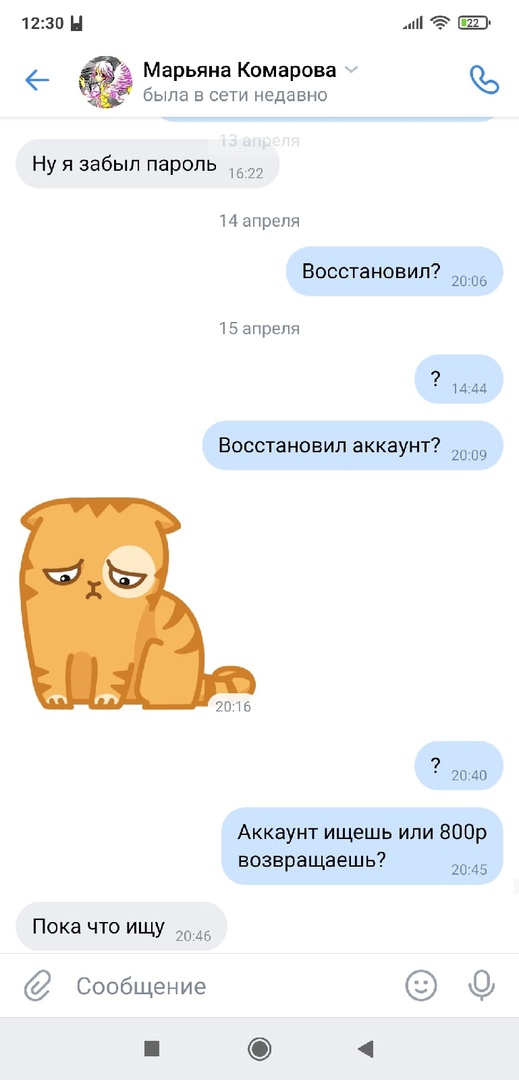Tap the question mark message at 14:44

459,380
